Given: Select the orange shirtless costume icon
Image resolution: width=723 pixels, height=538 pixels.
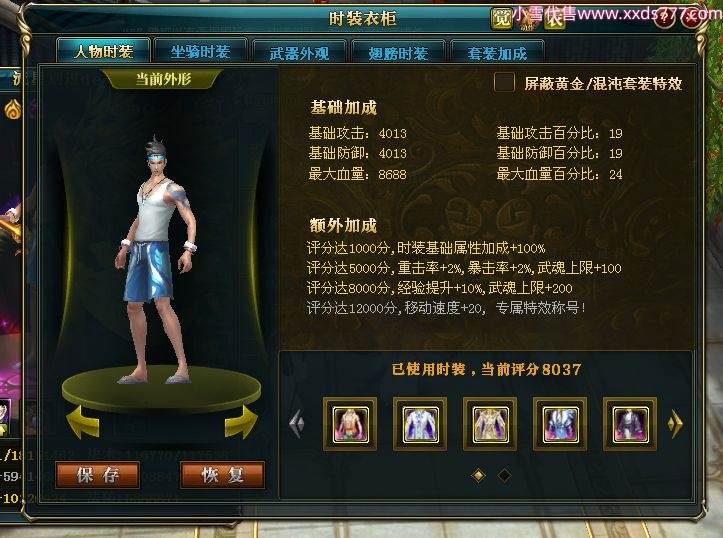Looking at the screenshot, I should point(350,424).
